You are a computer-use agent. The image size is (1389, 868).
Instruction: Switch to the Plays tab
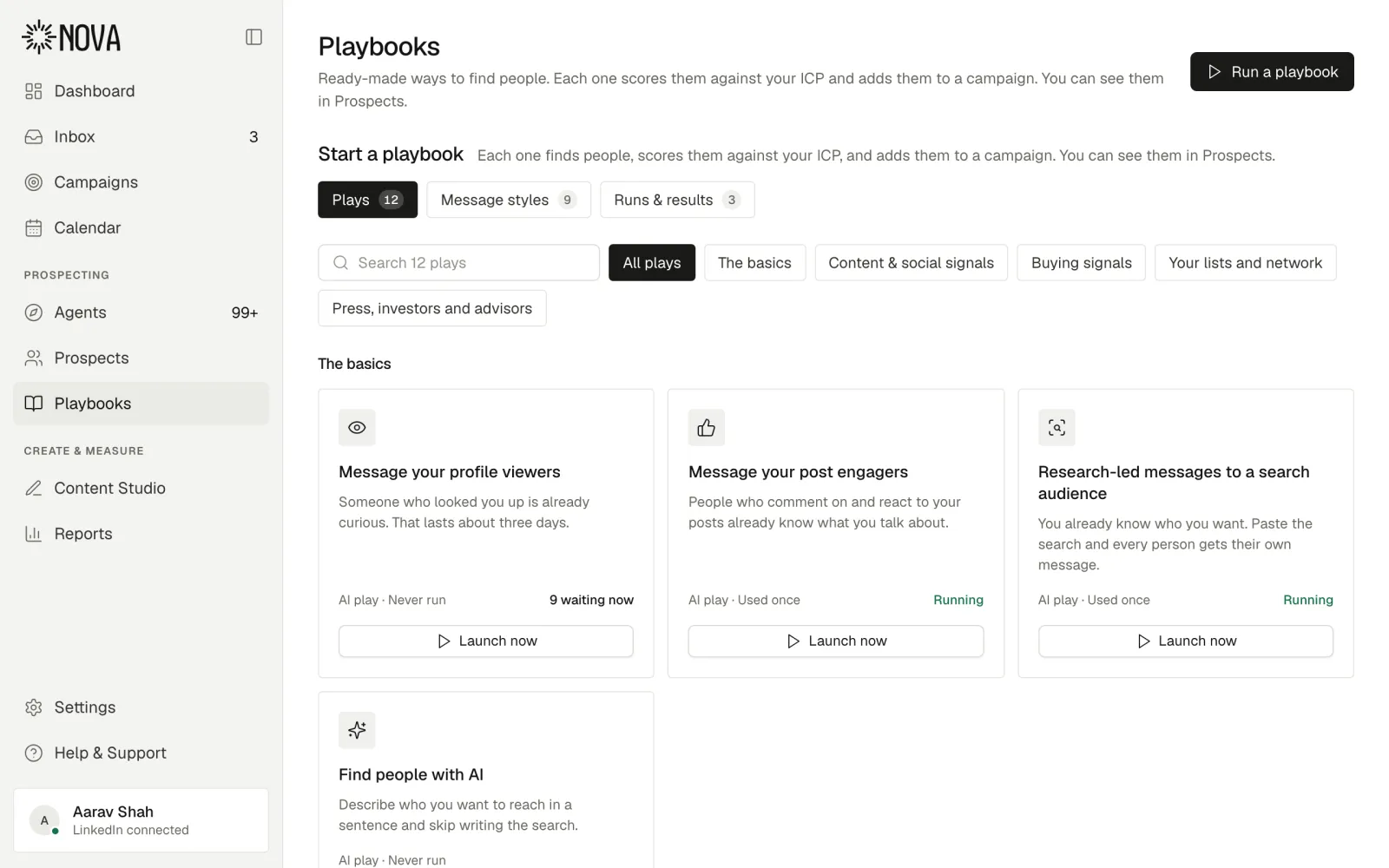click(x=367, y=200)
